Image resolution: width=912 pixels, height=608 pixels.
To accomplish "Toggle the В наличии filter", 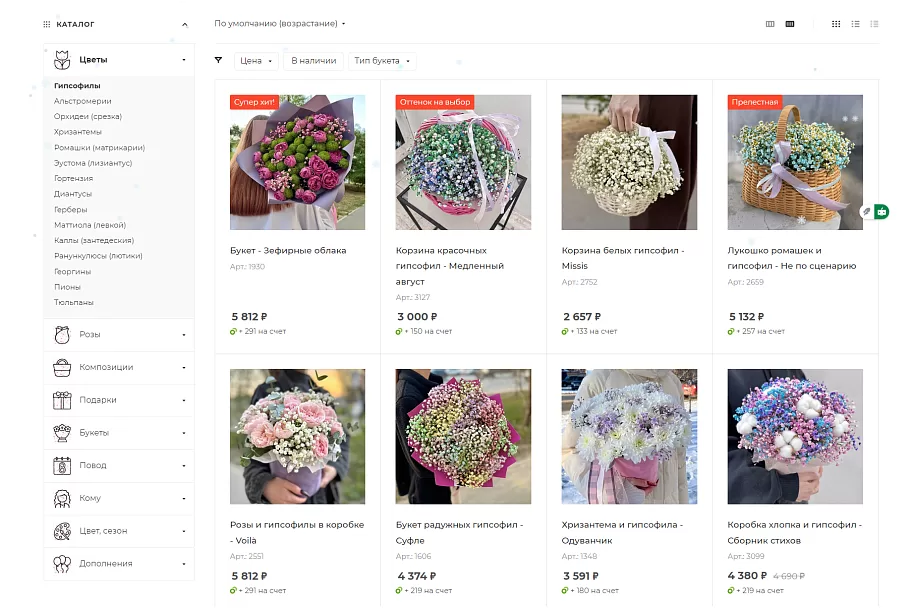I will (314, 61).
